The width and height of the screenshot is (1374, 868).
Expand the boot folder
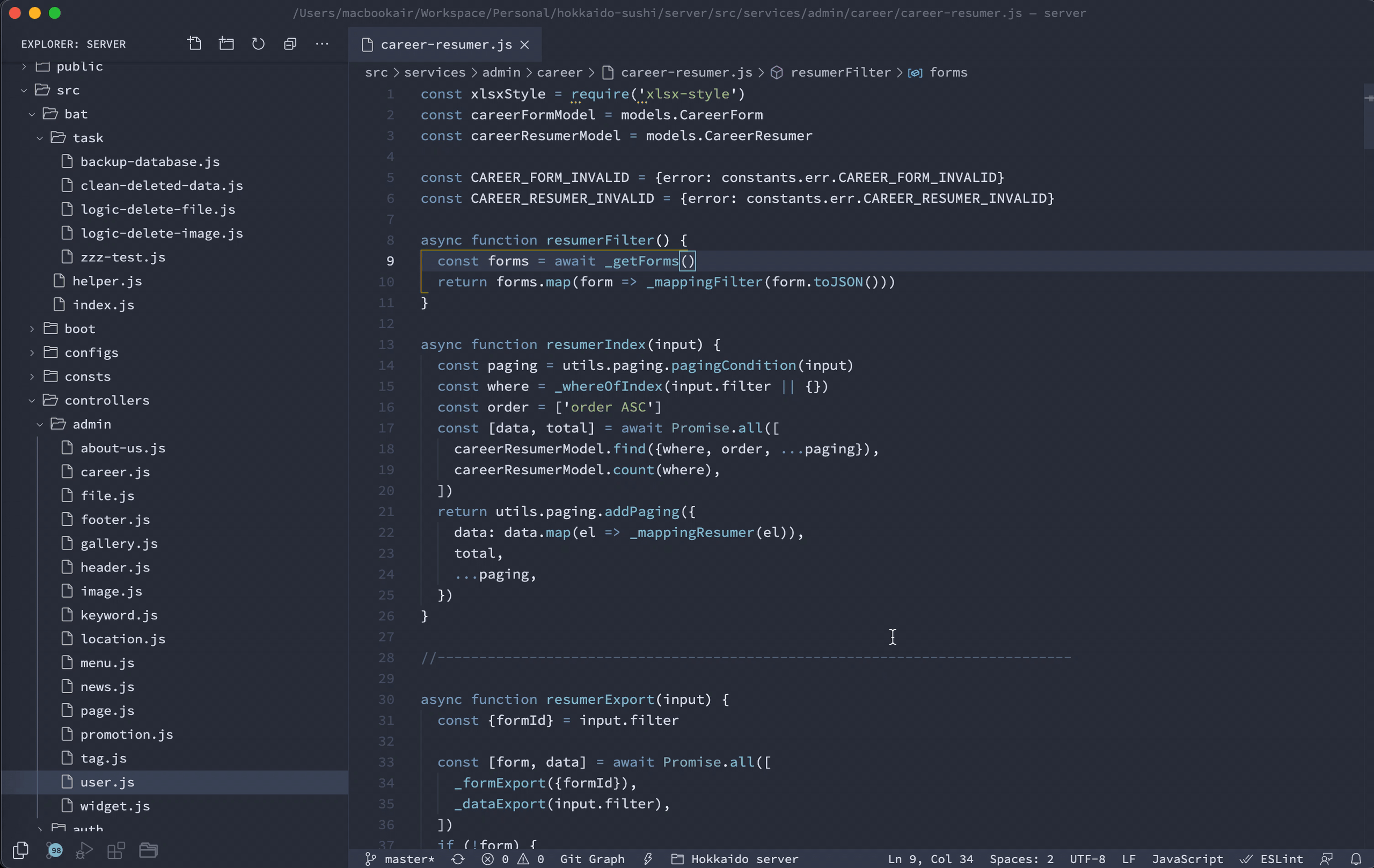[x=79, y=328]
